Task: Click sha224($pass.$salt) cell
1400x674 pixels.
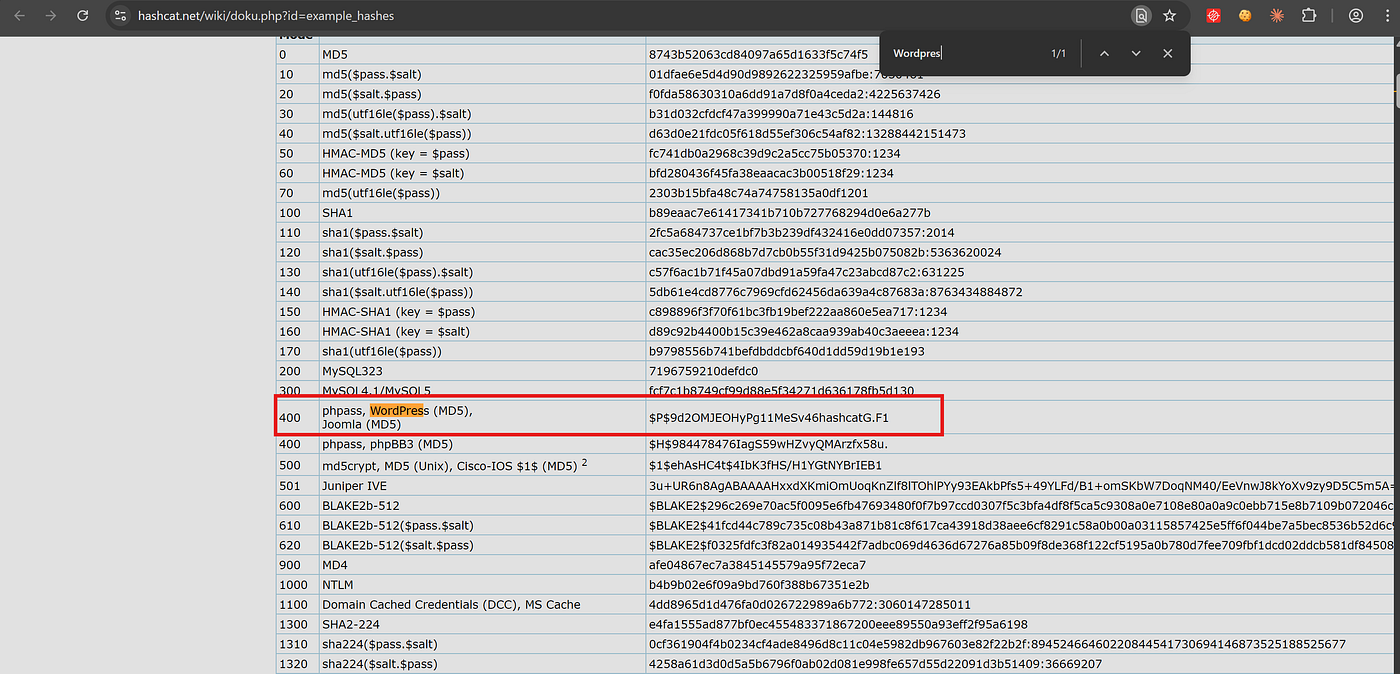Action: (x=482, y=644)
